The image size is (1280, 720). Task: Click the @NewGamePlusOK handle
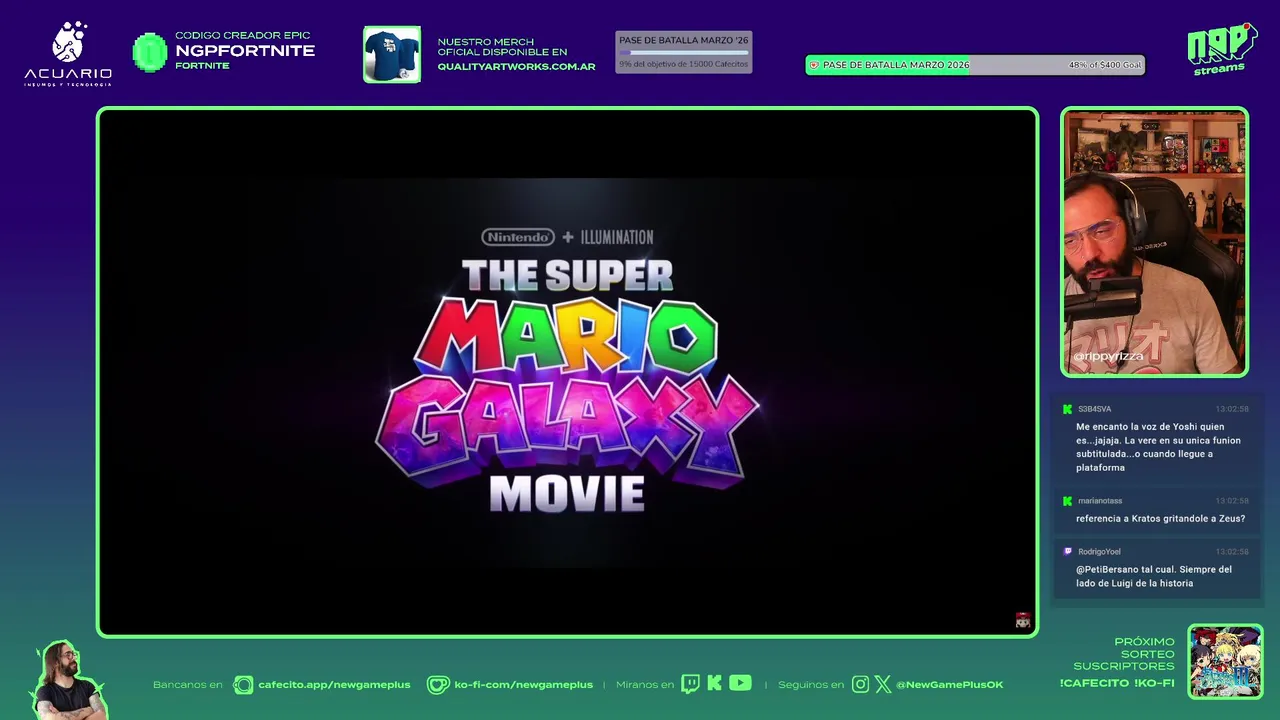tap(950, 685)
